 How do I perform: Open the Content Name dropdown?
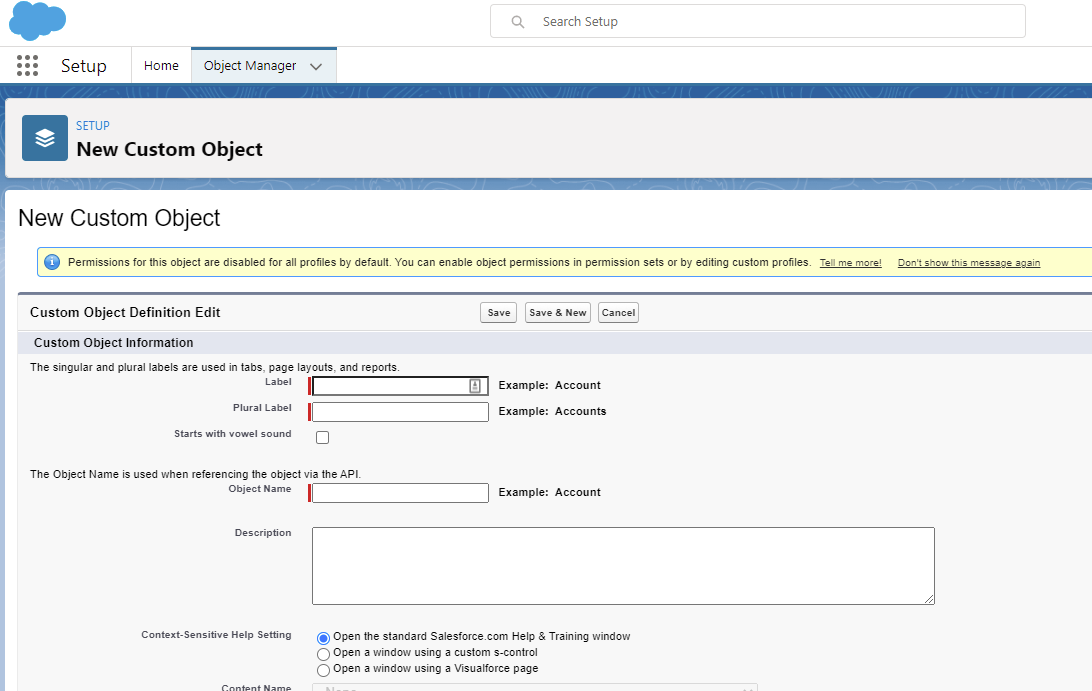(x=535, y=687)
